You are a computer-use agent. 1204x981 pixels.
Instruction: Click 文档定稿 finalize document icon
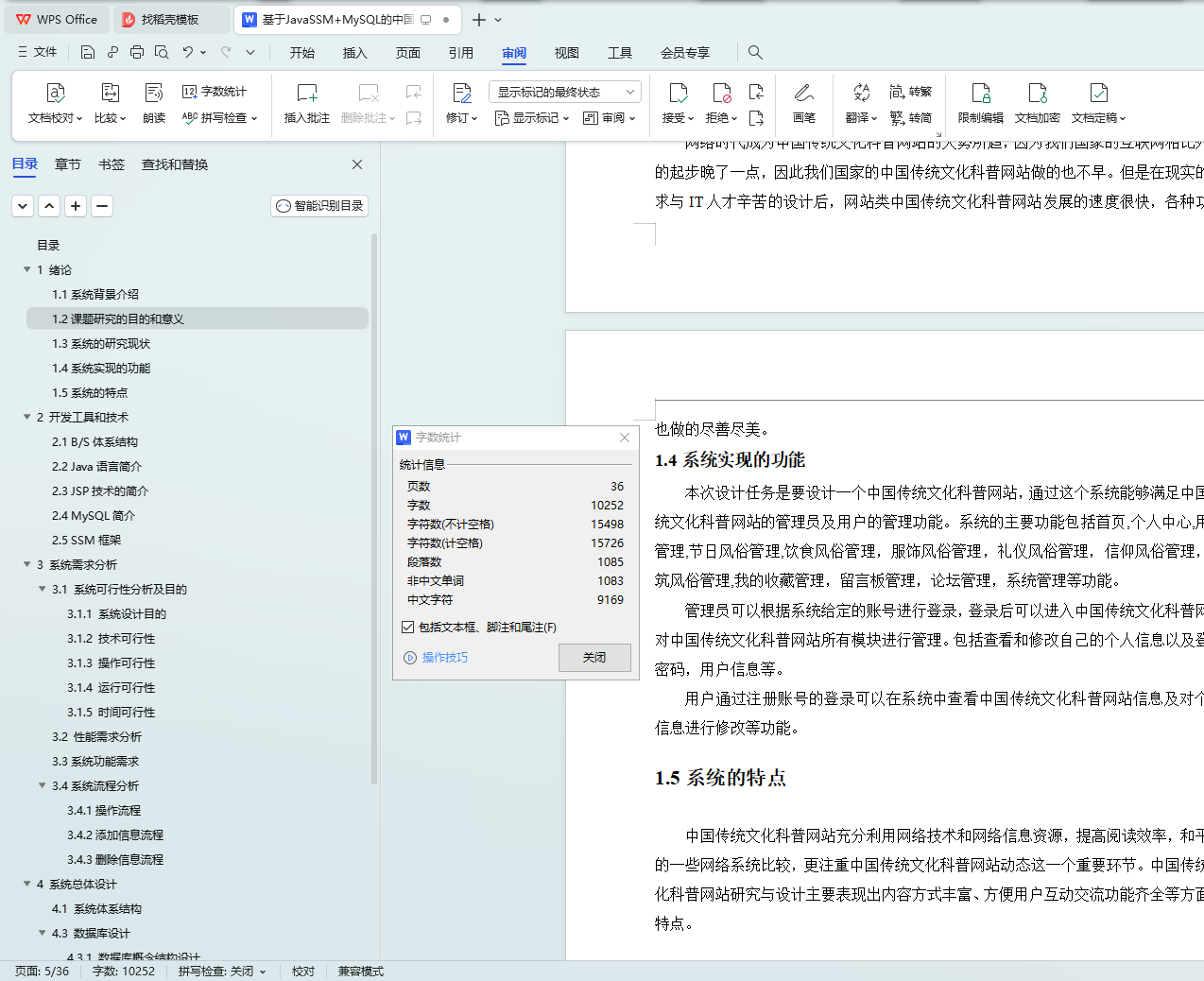1098,93
